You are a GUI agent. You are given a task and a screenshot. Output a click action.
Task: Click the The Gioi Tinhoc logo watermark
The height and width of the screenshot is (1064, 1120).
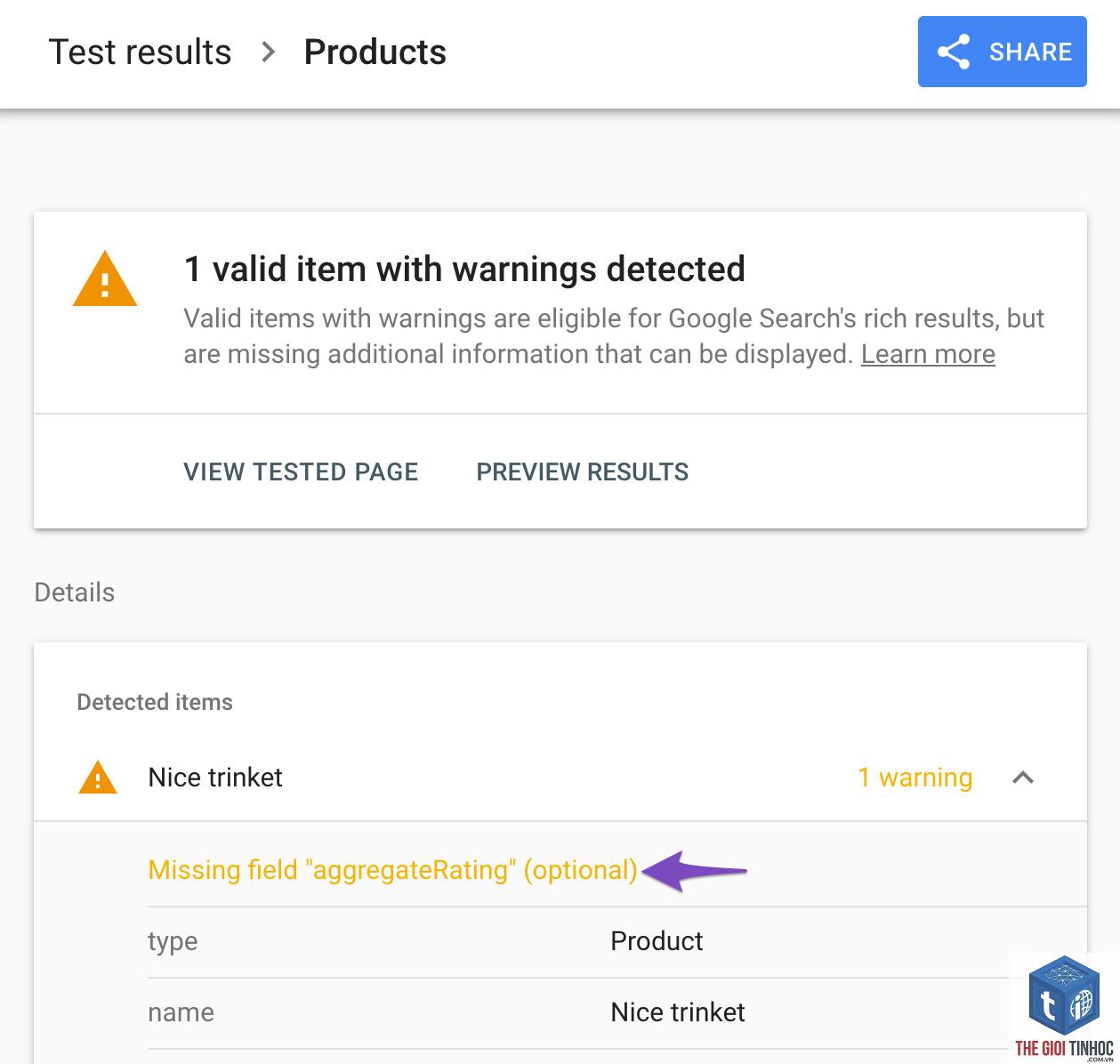1064,1009
